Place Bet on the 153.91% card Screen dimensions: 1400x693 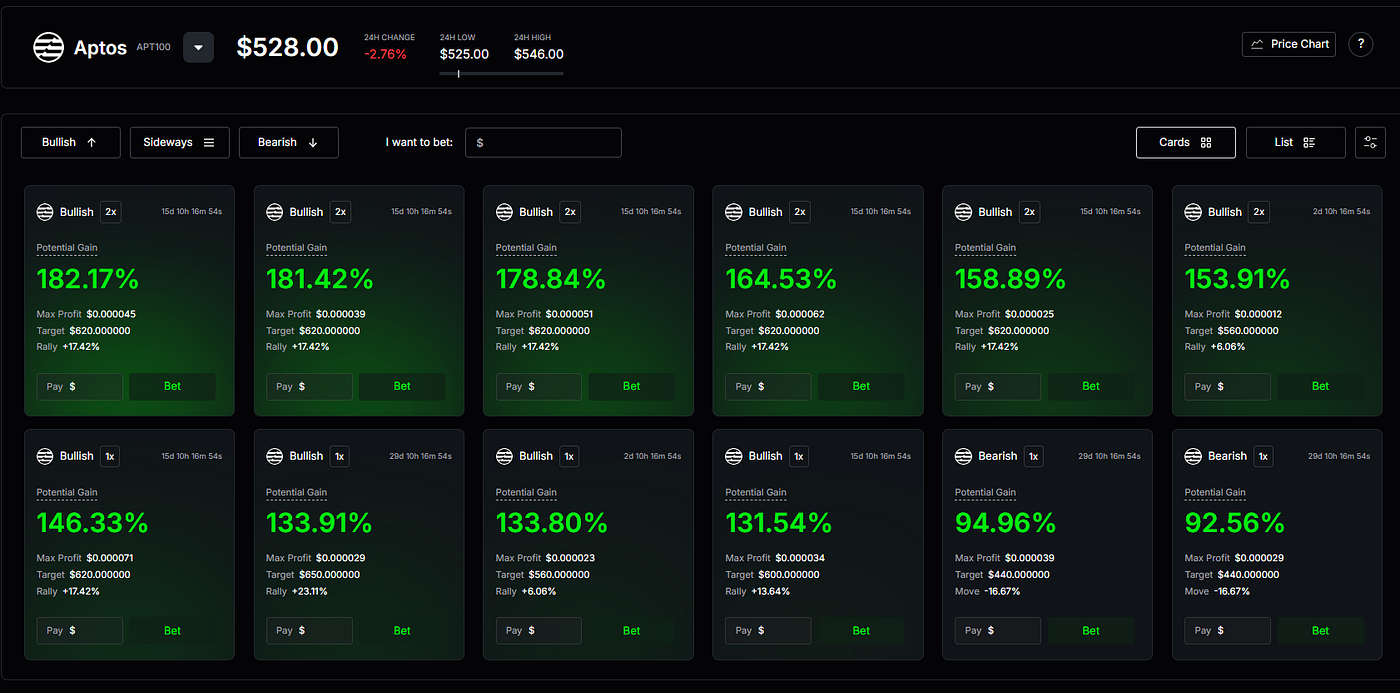[x=1320, y=386]
